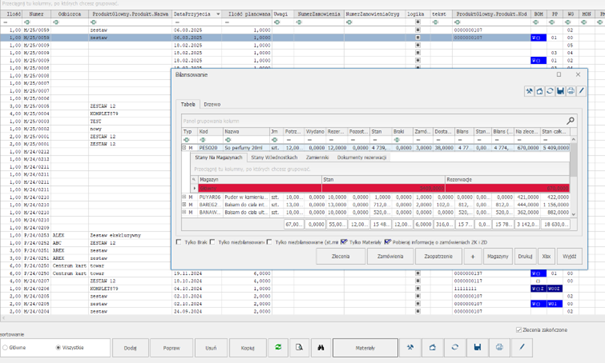
Task: Click the Materiały button in main window
Action: pos(365,348)
